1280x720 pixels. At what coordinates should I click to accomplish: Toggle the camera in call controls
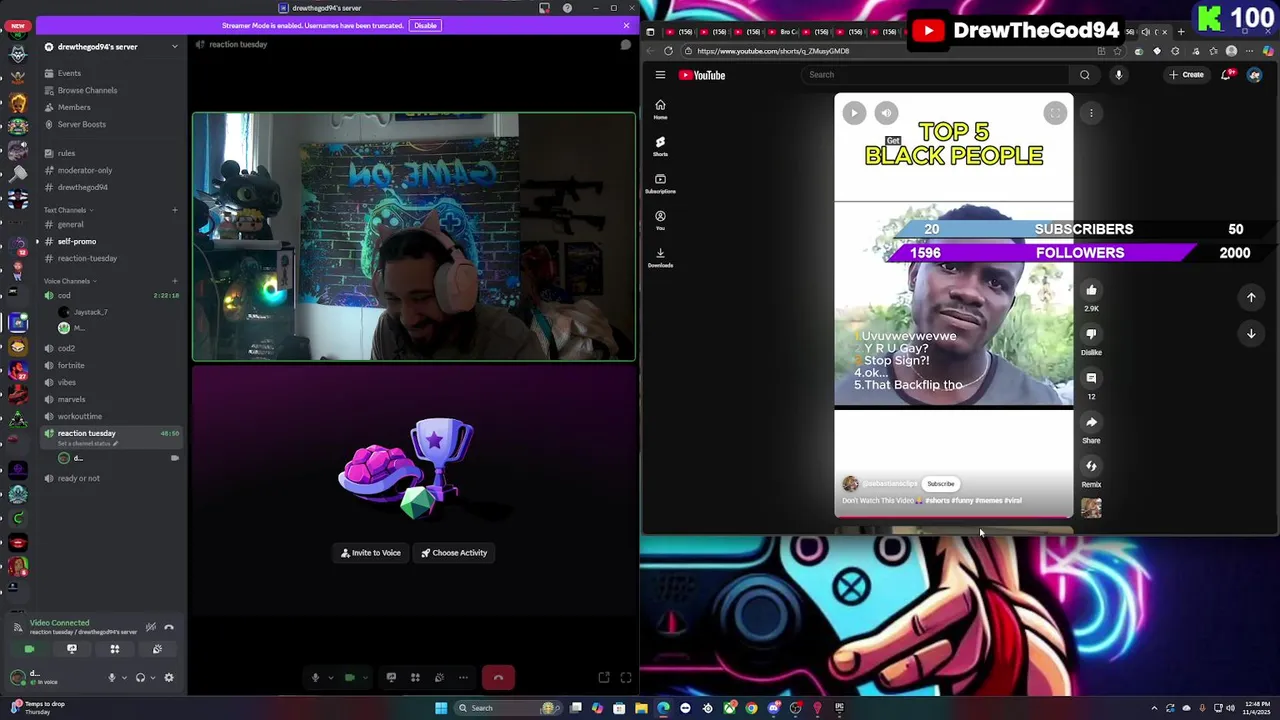tap(349, 678)
